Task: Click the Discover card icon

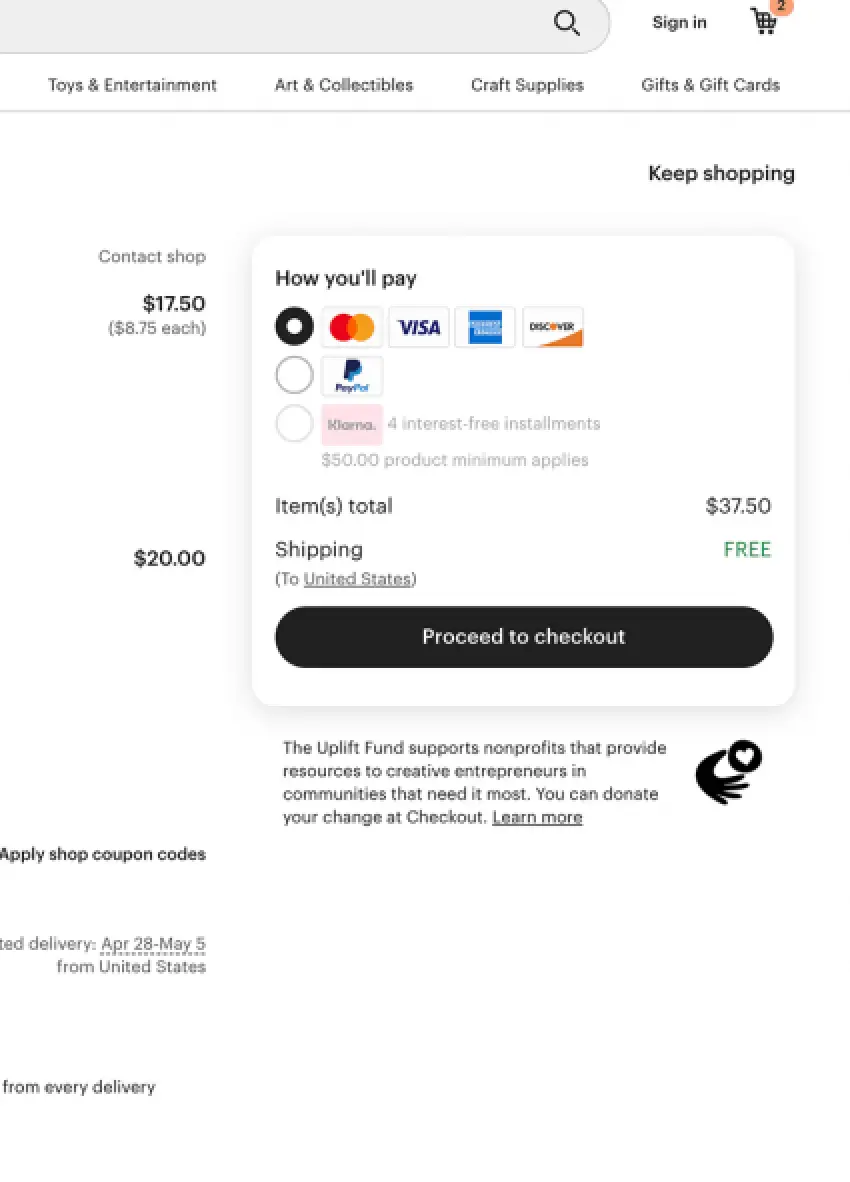Action: pyautogui.click(x=552, y=327)
